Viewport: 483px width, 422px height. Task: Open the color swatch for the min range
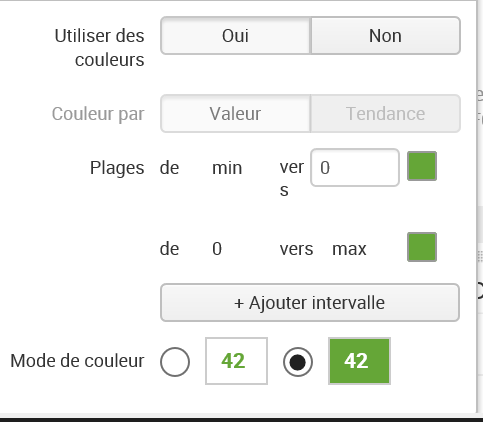422,166
